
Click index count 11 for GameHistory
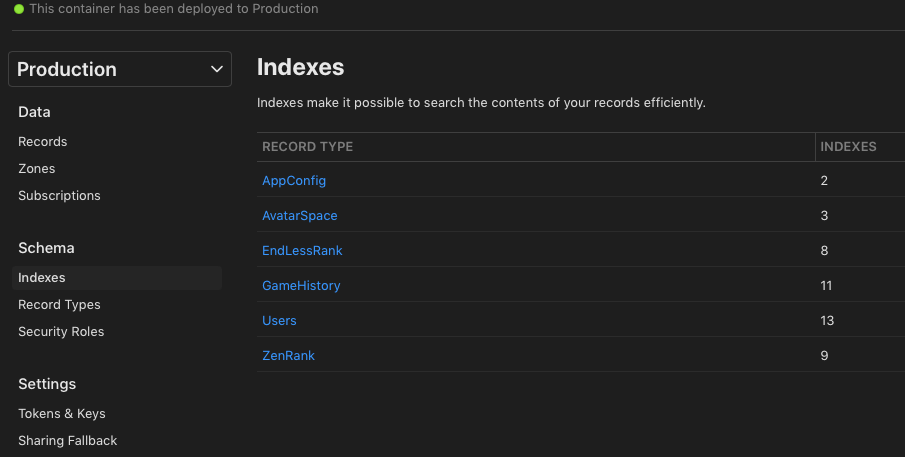coord(826,286)
